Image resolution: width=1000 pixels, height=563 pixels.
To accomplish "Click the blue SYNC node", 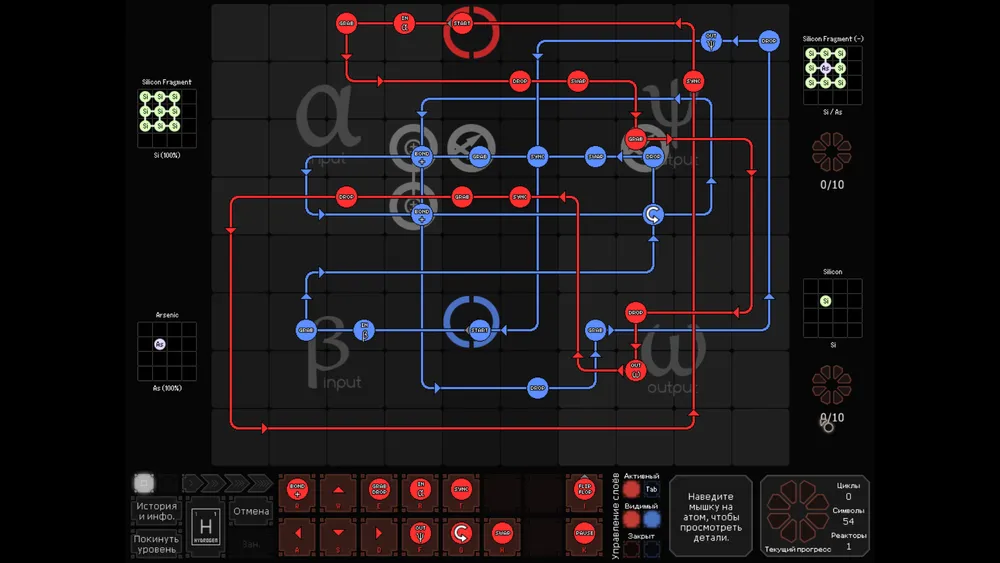I will click(538, 157).
